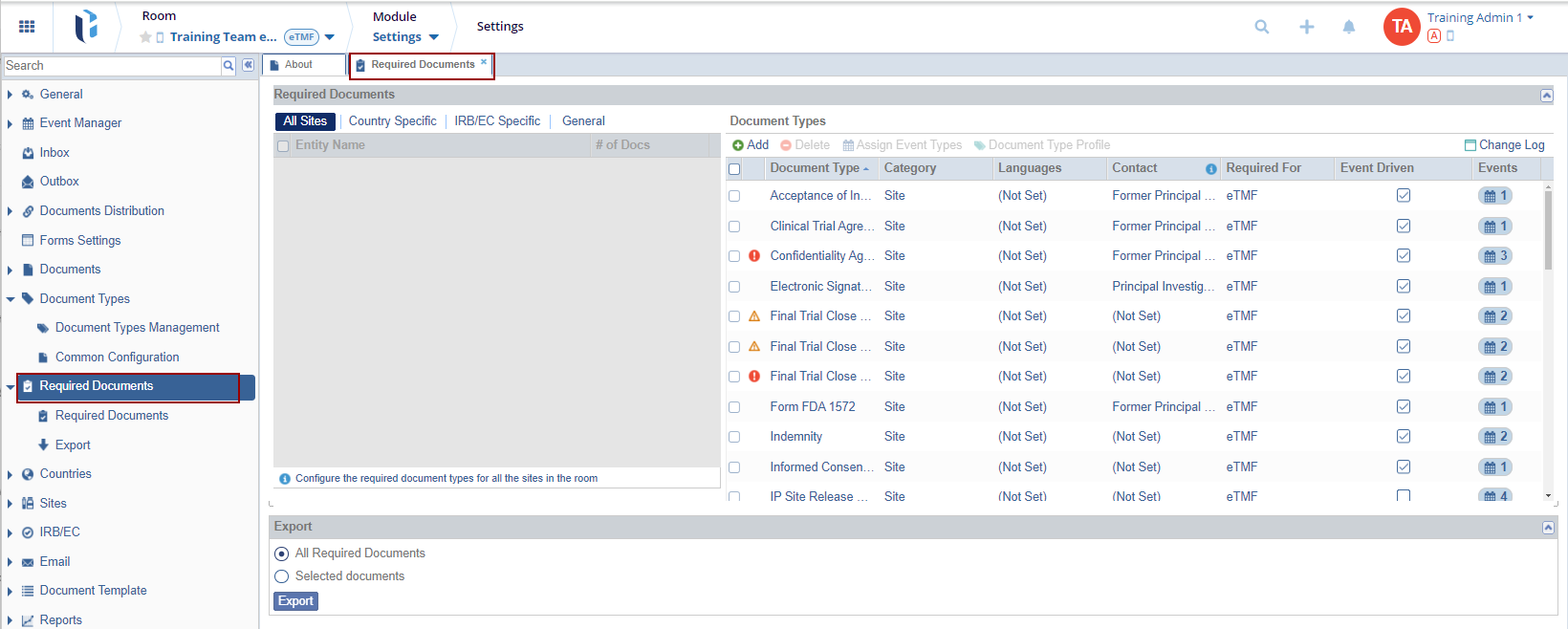This screenshot has height=629, width=1568.
Task: Switch to the Country Specific tab
Action: [392, 121]
